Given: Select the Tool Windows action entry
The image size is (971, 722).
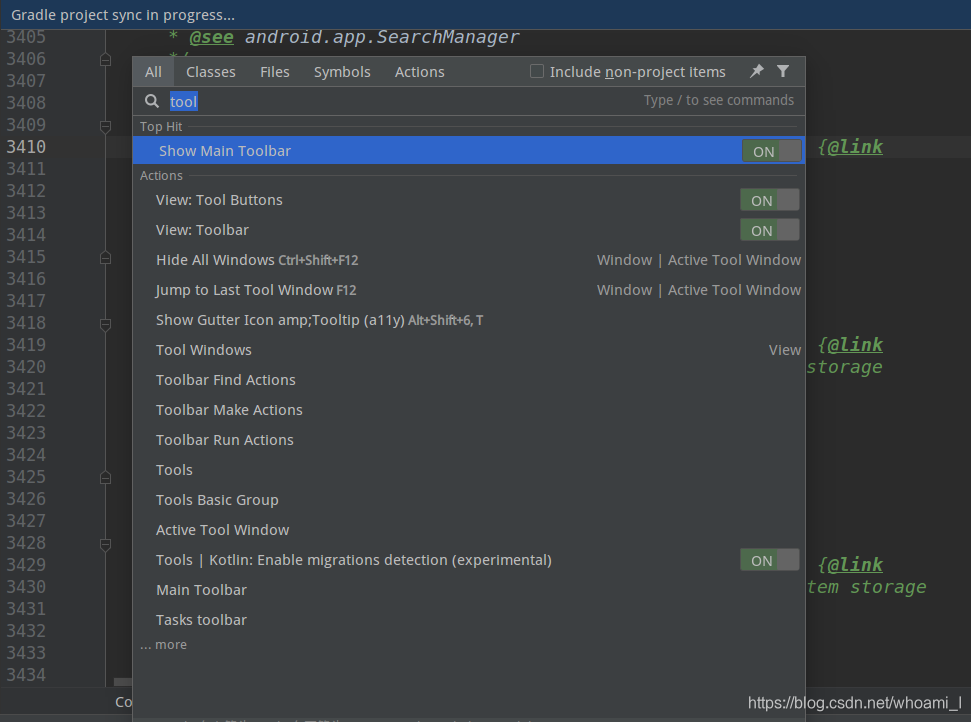Looking at the screenshot, I should click(x=203, y=349).
